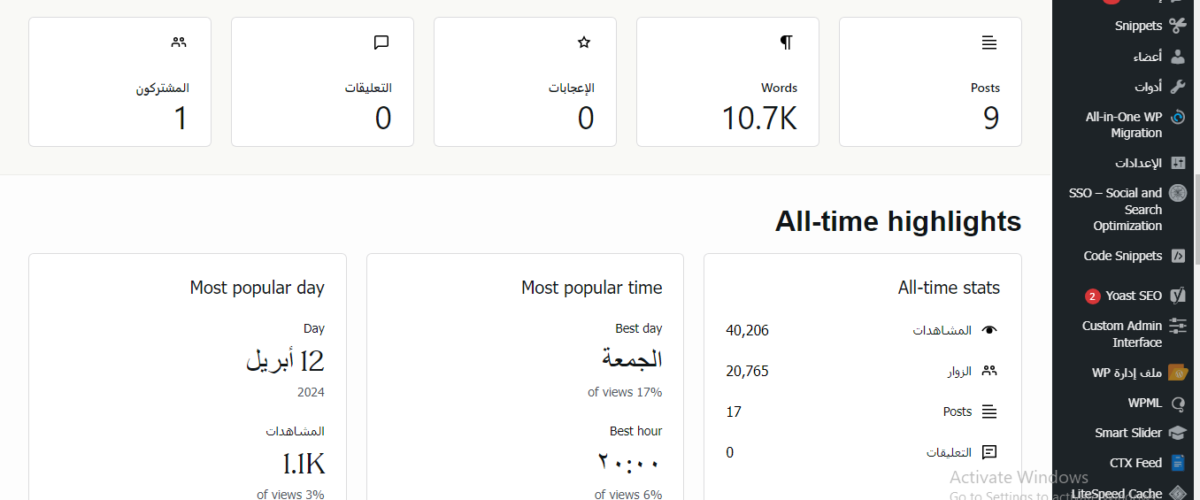Select the Posts stat card showing 9
This screenshot has height=500, width=1200.
tap(930, 82)
